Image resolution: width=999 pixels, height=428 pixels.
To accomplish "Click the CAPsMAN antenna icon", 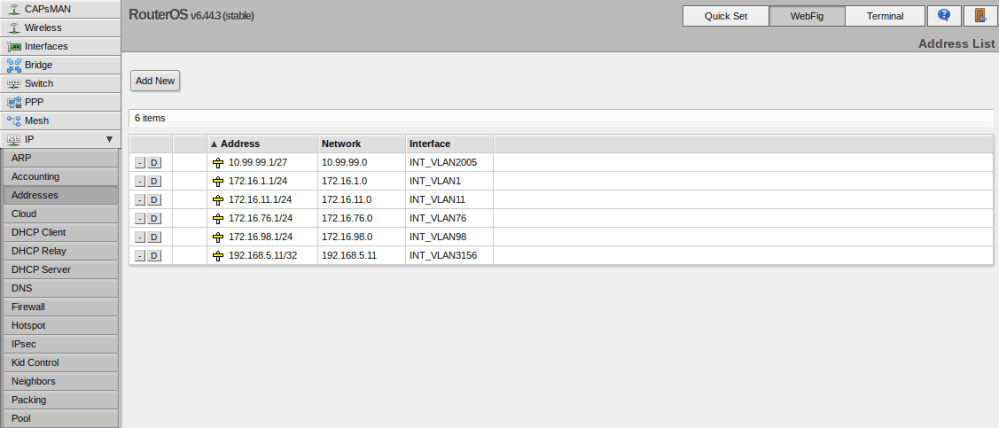I will point(14,9).
